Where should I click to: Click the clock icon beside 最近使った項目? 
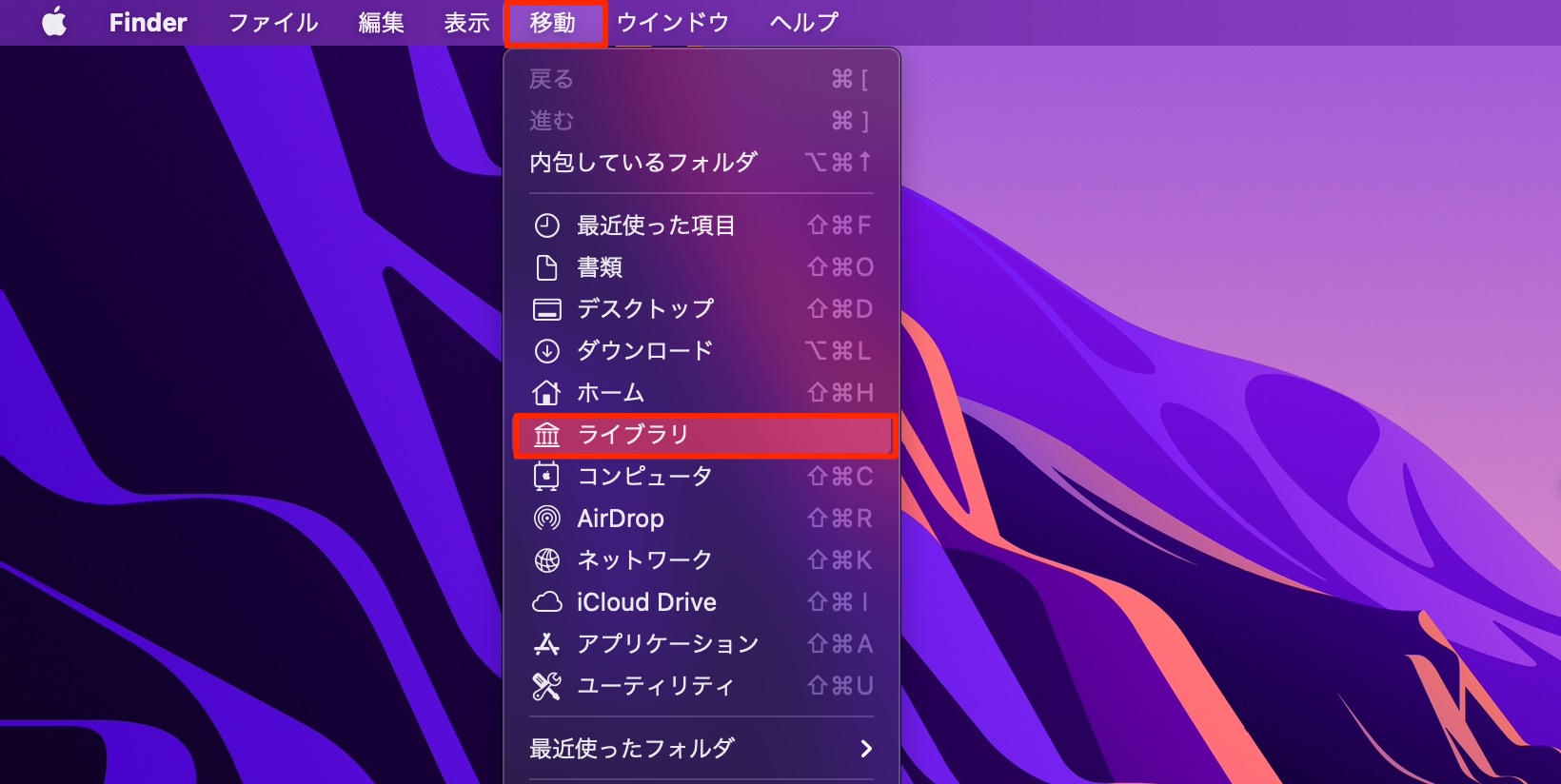[x=546, y=225]
